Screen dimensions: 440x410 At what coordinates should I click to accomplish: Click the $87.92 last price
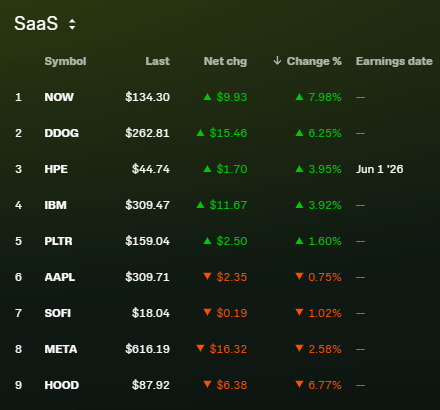tap(151, 385)
